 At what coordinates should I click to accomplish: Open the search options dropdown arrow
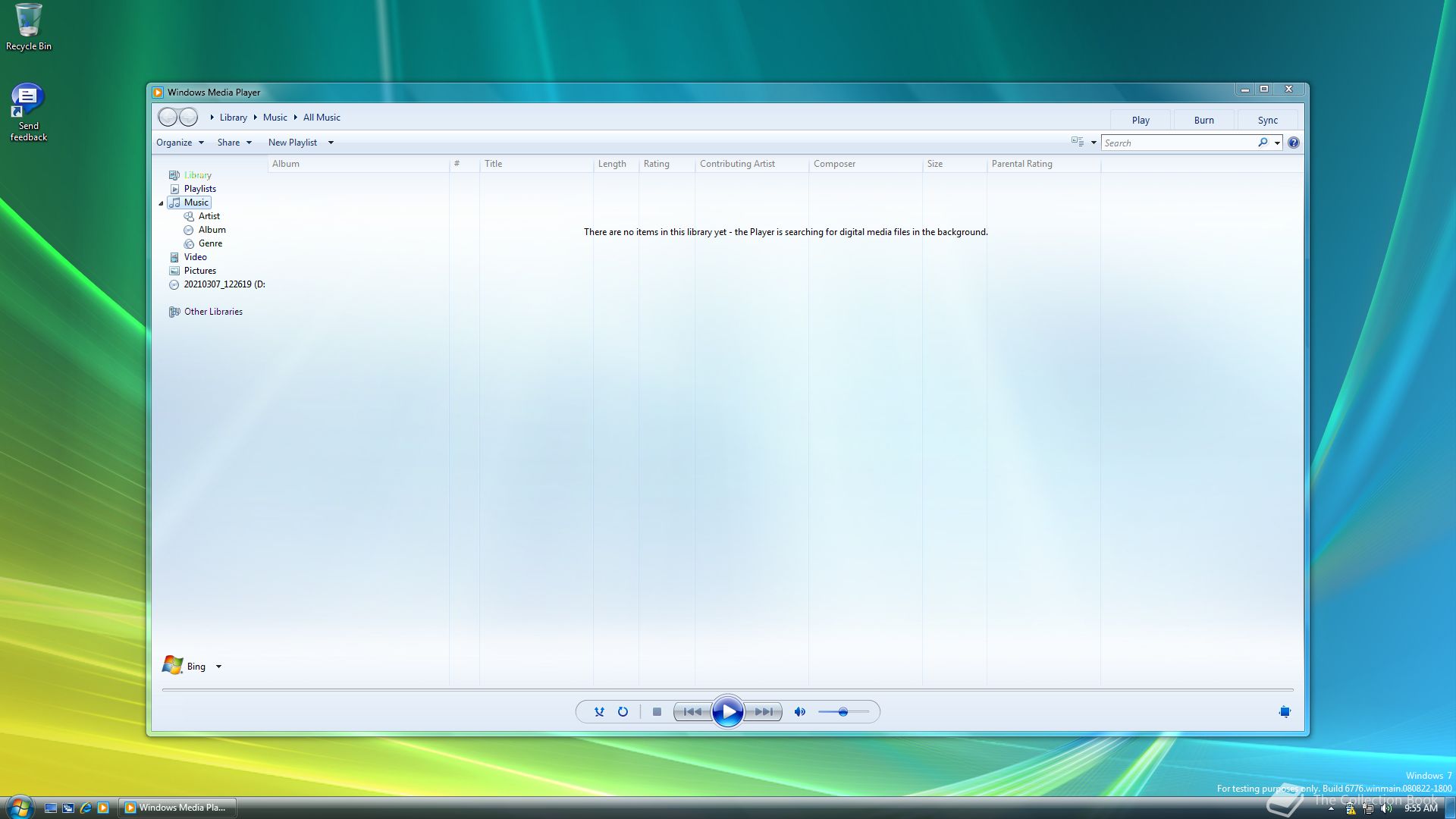pos(1277,143)
